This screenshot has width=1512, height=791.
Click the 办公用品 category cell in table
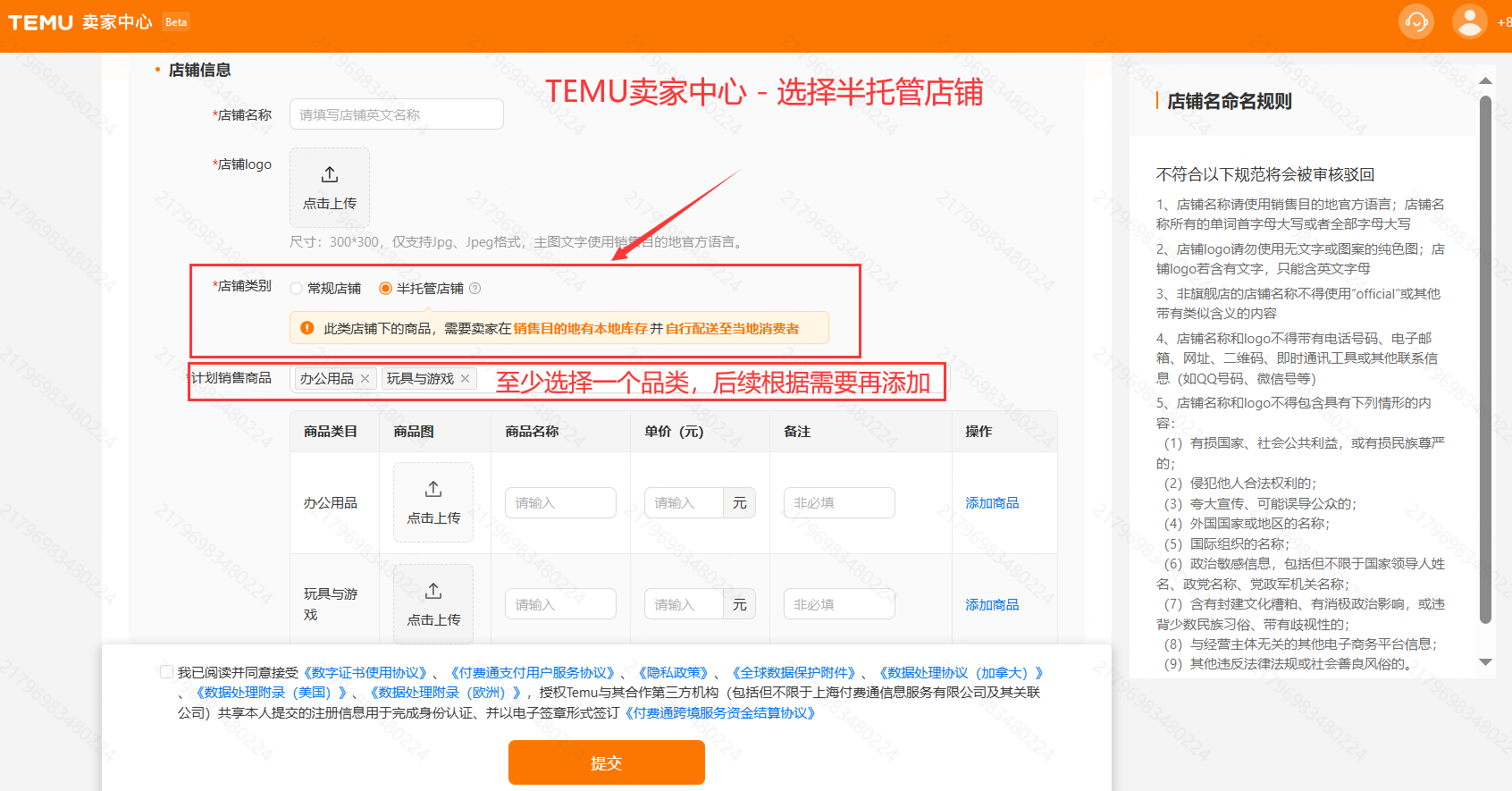click(x=331, y=503)
